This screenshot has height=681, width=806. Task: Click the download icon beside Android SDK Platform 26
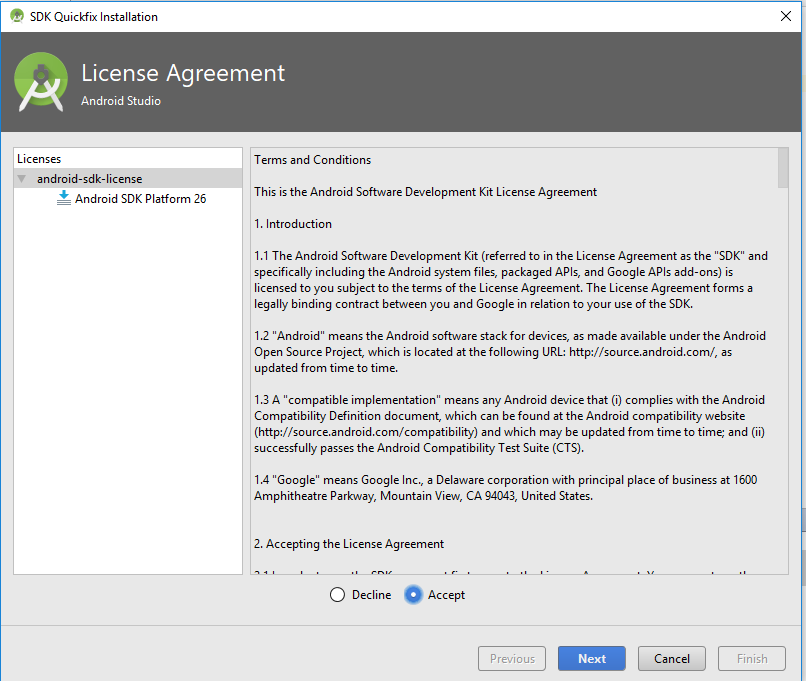tap(64, 198)
